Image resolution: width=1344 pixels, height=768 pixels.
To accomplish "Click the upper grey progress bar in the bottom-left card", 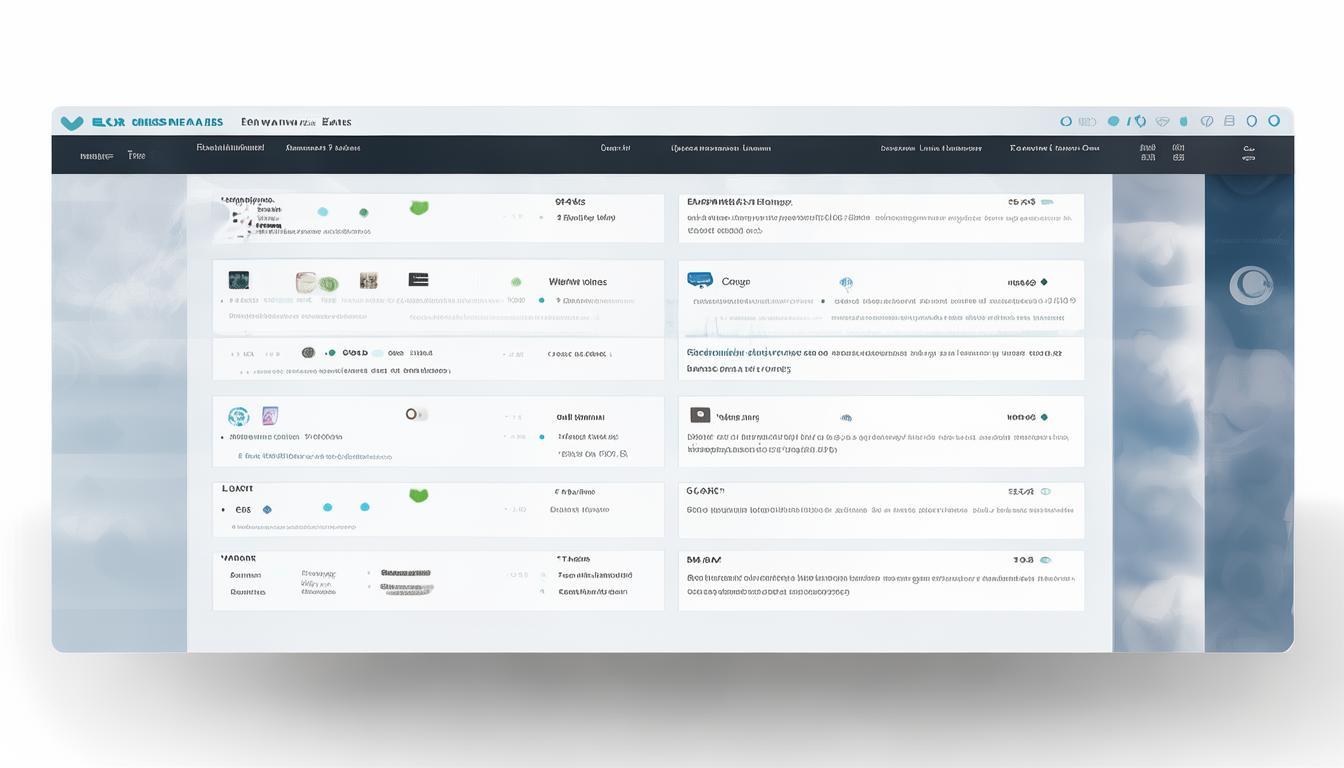I will tap(405, 574).
